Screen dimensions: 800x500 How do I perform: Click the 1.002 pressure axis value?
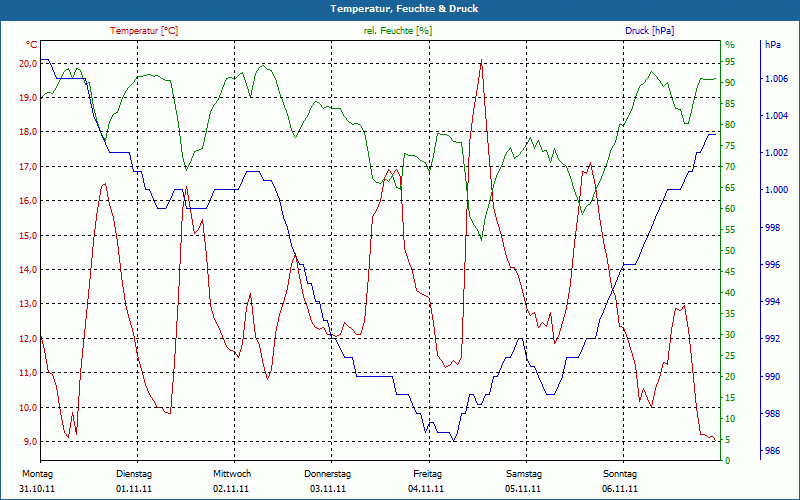point(776,153)
